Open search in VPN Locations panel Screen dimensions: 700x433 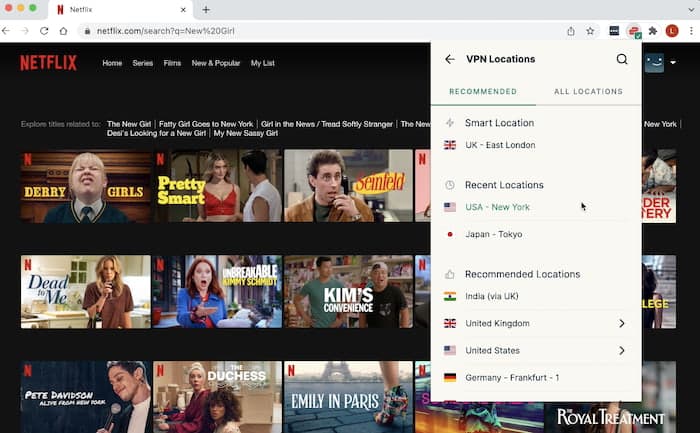click(x=622, y=59)
